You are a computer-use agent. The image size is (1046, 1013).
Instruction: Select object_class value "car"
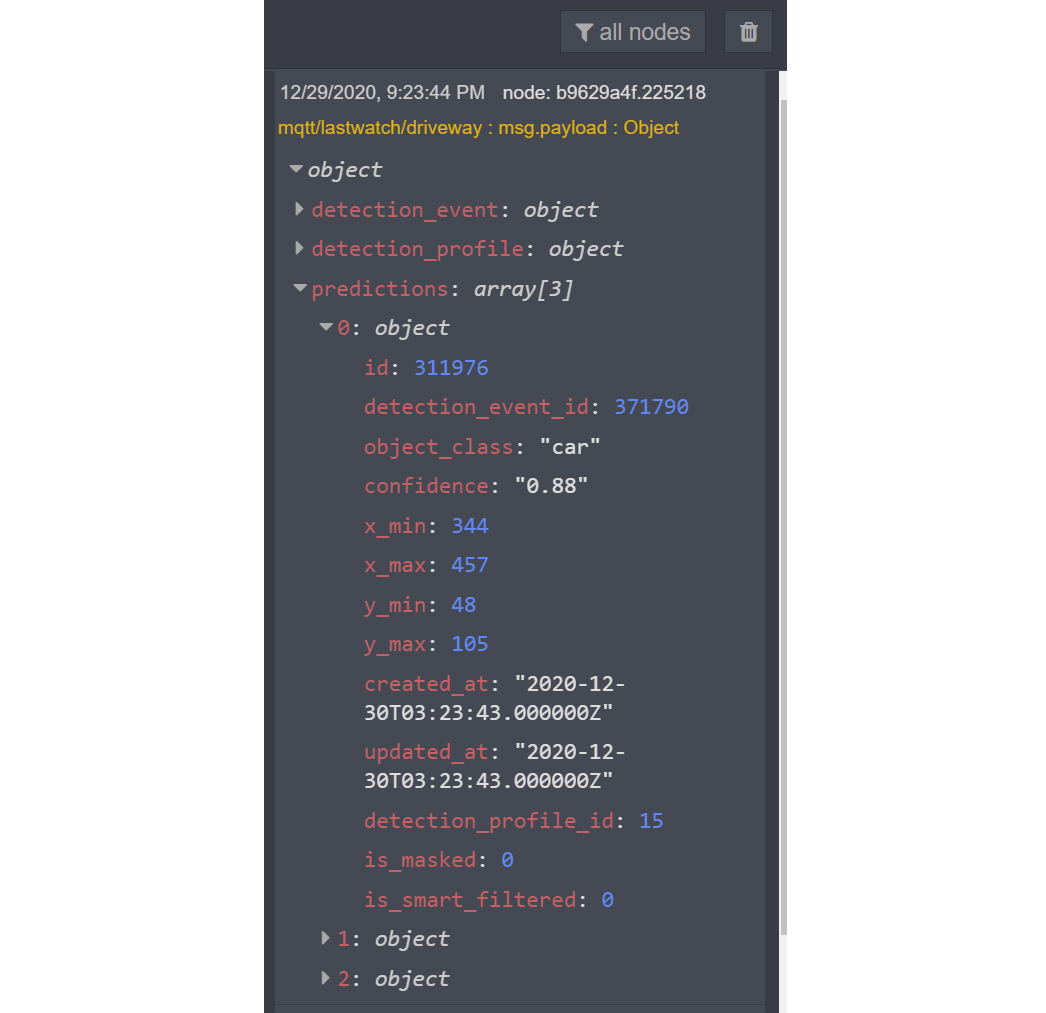[570, 447]
